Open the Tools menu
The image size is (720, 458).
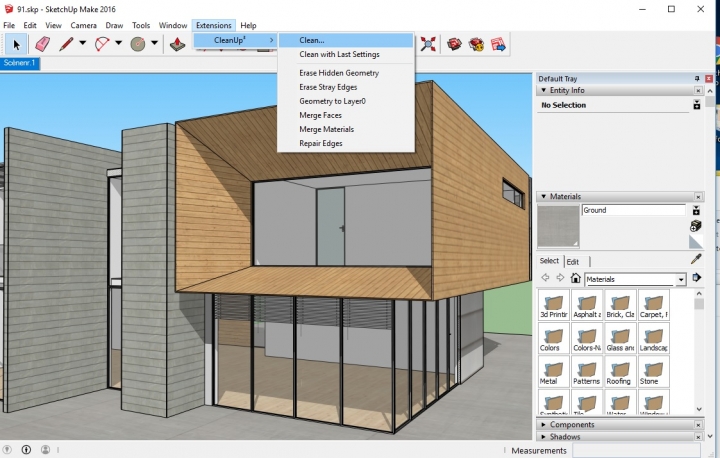(141, 25)
